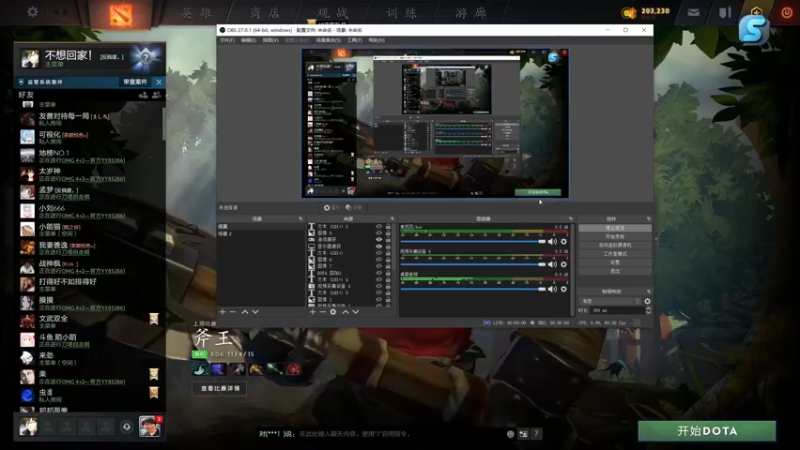
Task: Click the rank medal beside the profile name
Action: 145,58
